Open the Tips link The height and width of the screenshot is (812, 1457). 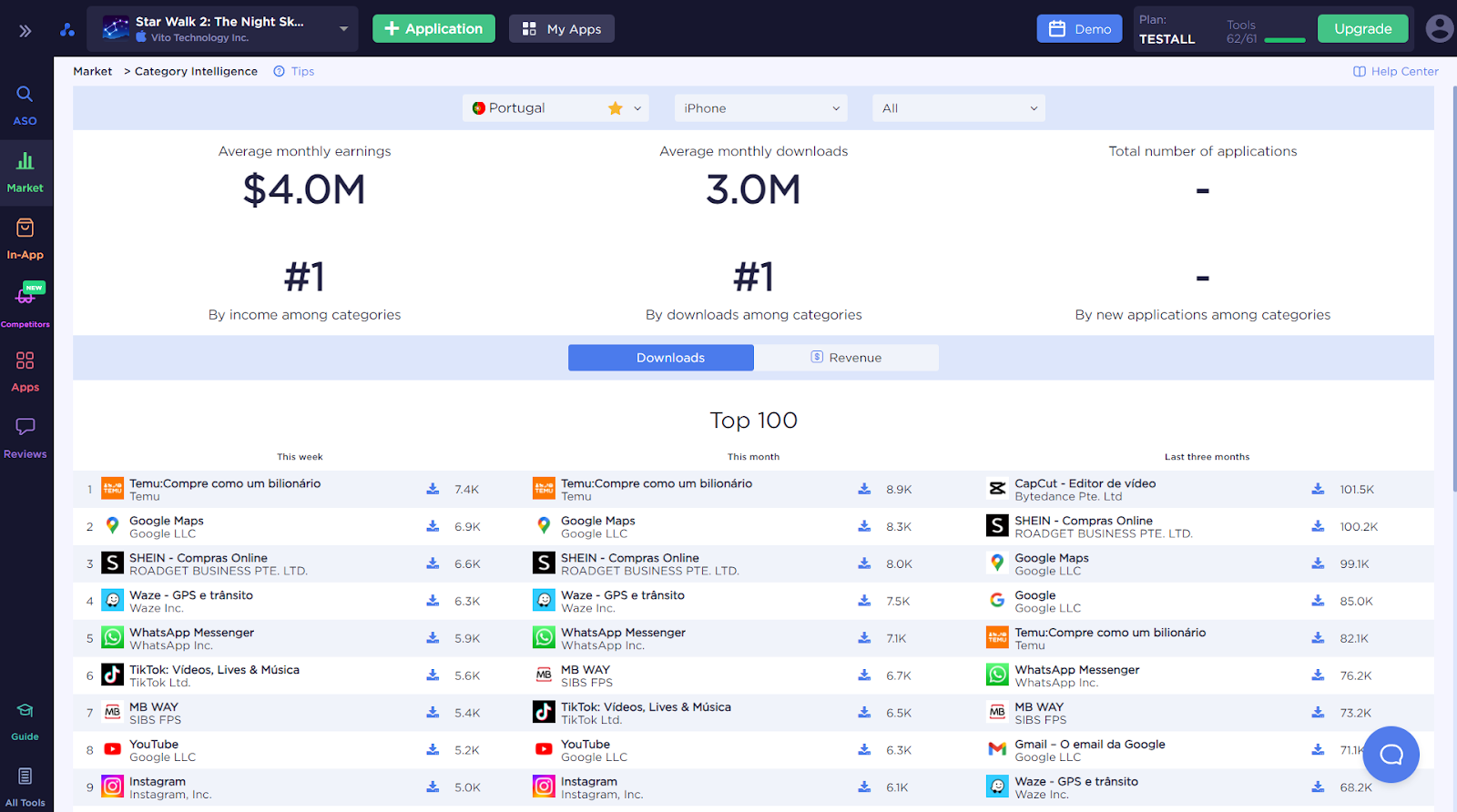coord(294,71)
